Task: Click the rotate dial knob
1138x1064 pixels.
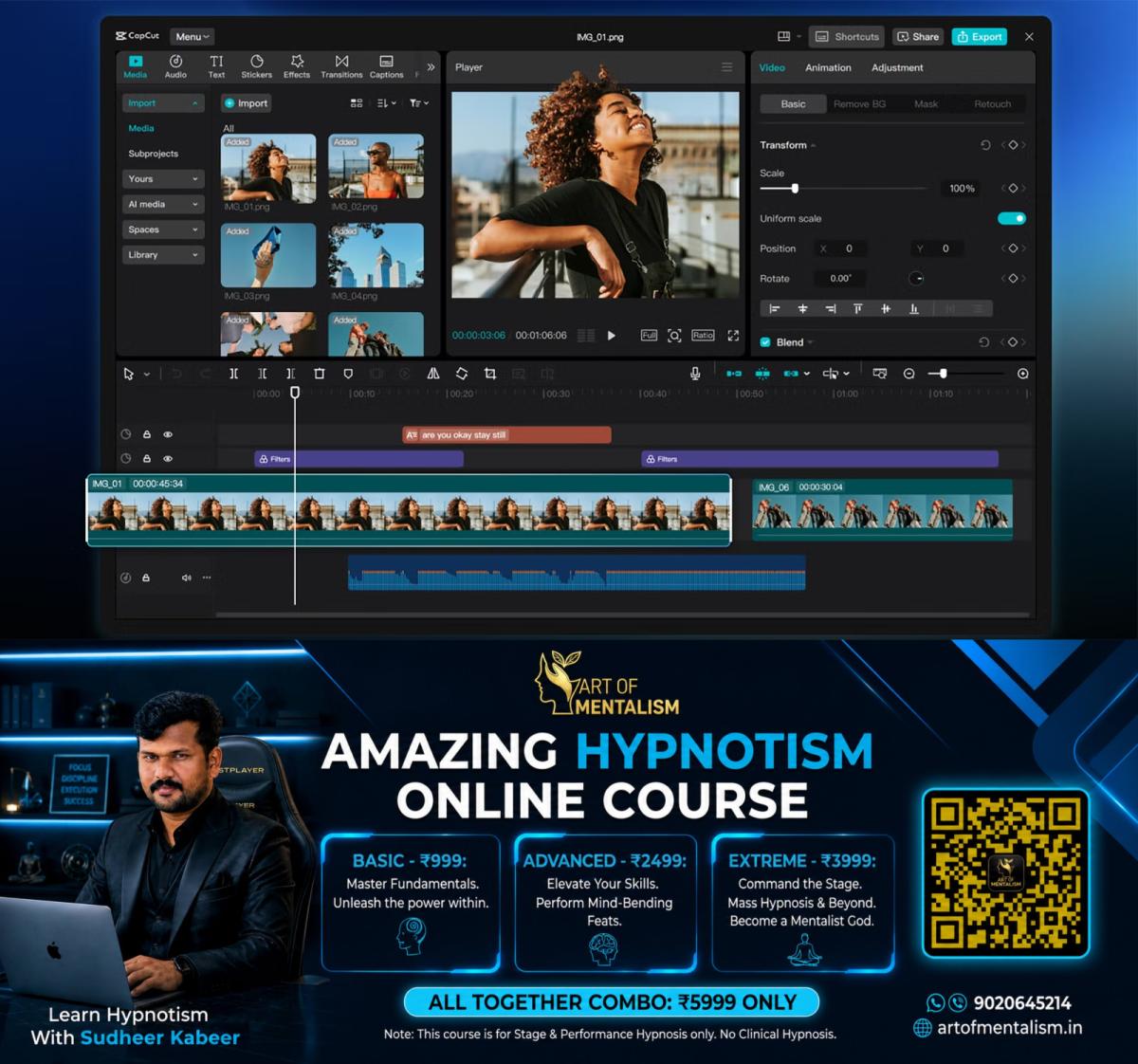Action: tap(916, 279)
